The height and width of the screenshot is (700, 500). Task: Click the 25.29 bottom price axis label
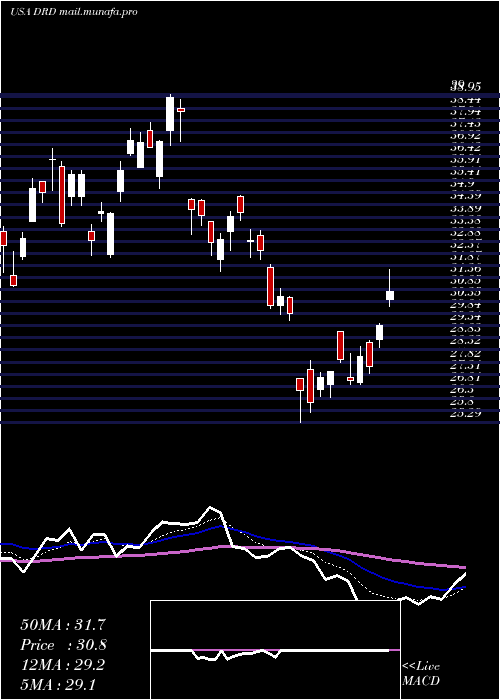point(465,414)
